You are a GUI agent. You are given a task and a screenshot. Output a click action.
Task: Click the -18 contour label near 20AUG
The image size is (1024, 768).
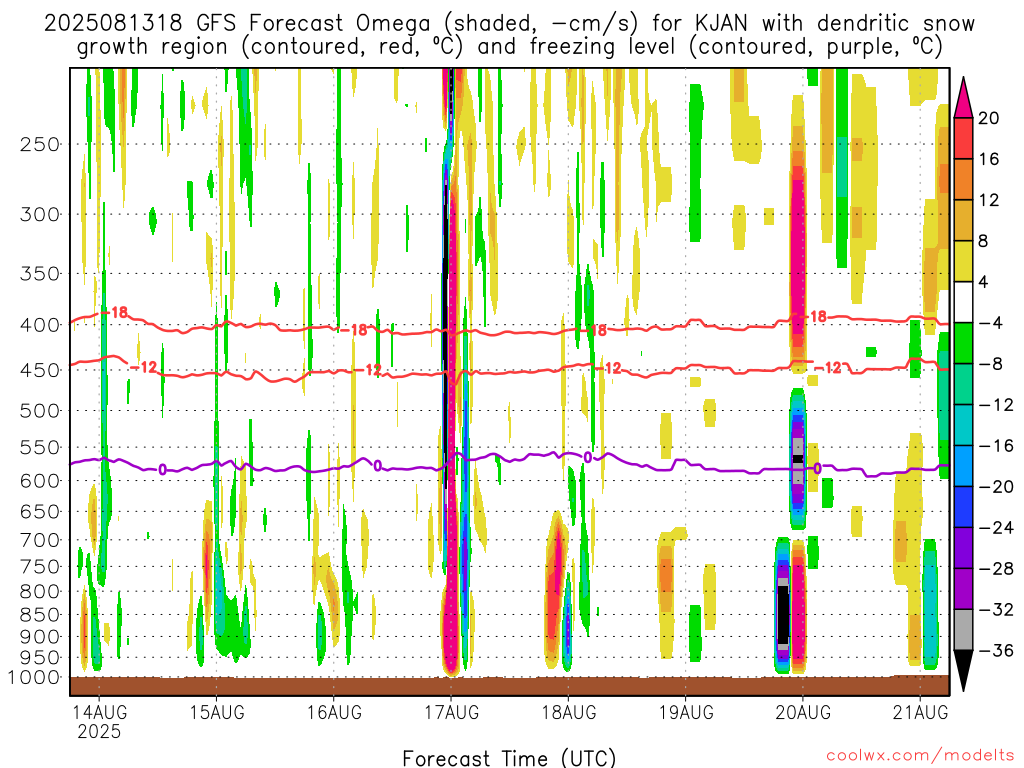[814, 317]
